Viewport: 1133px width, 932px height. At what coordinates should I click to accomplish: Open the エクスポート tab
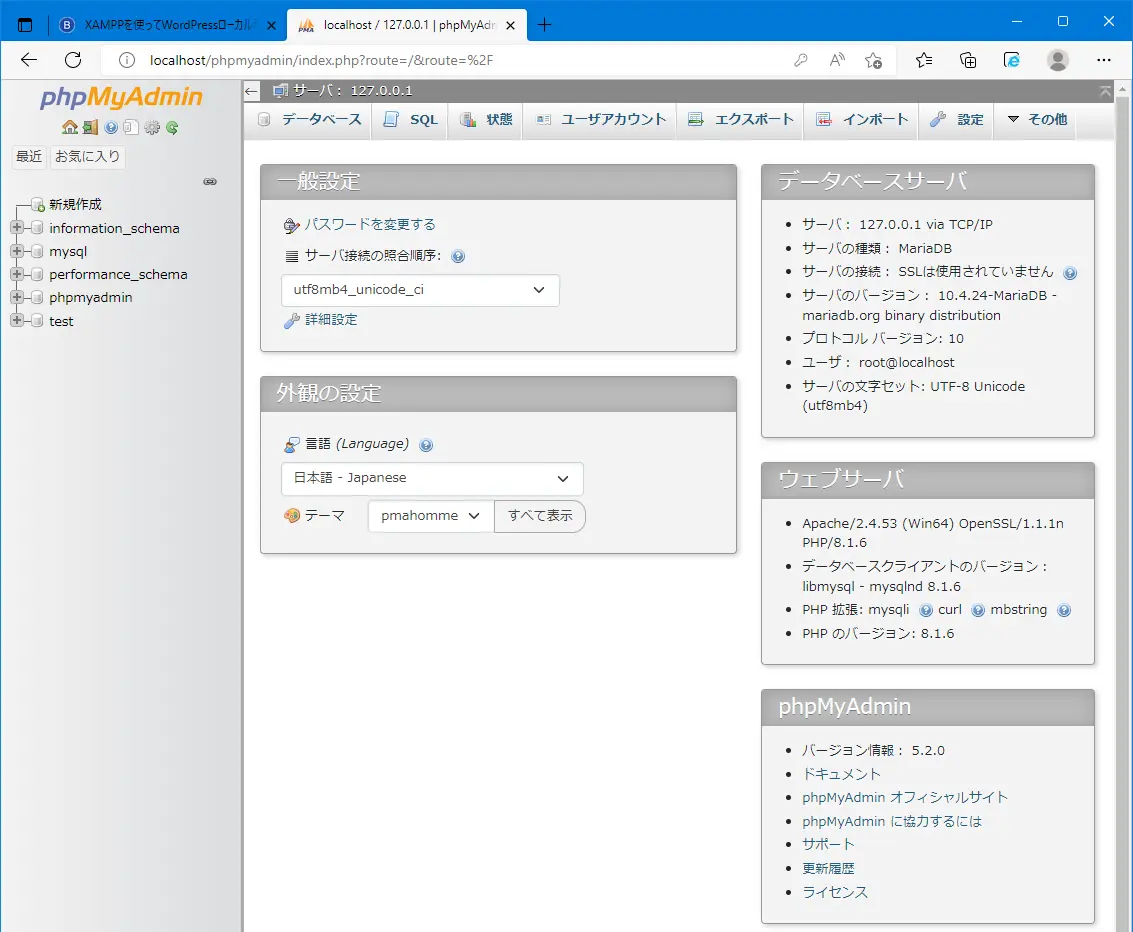click(741, 119)
